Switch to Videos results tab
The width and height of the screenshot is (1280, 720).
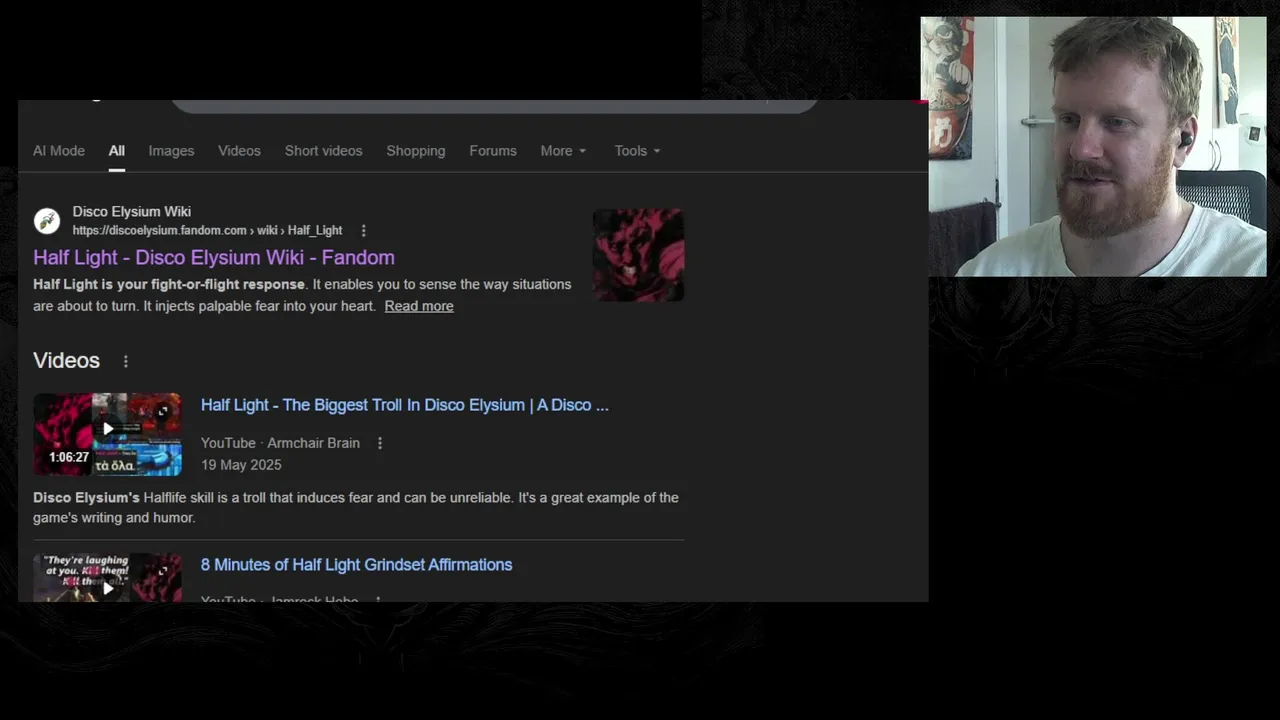click(x=239, y=151)
